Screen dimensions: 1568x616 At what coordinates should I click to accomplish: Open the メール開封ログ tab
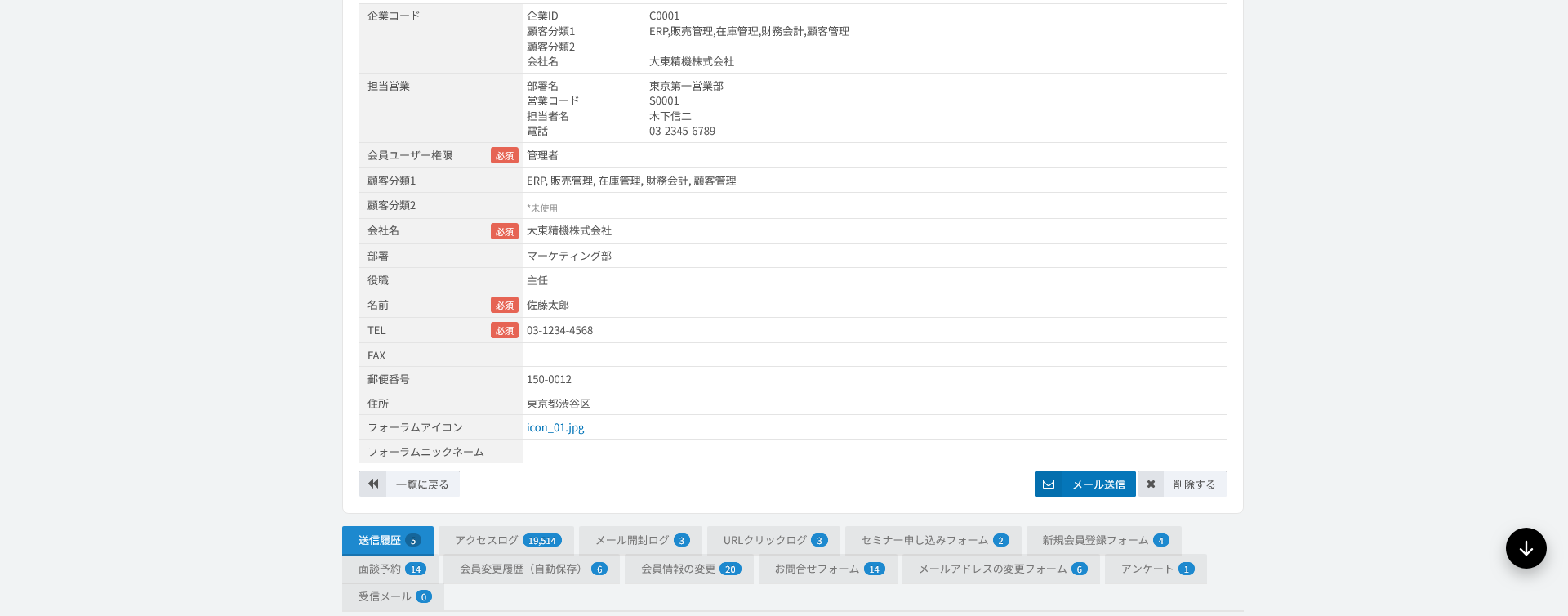[640, 540]
